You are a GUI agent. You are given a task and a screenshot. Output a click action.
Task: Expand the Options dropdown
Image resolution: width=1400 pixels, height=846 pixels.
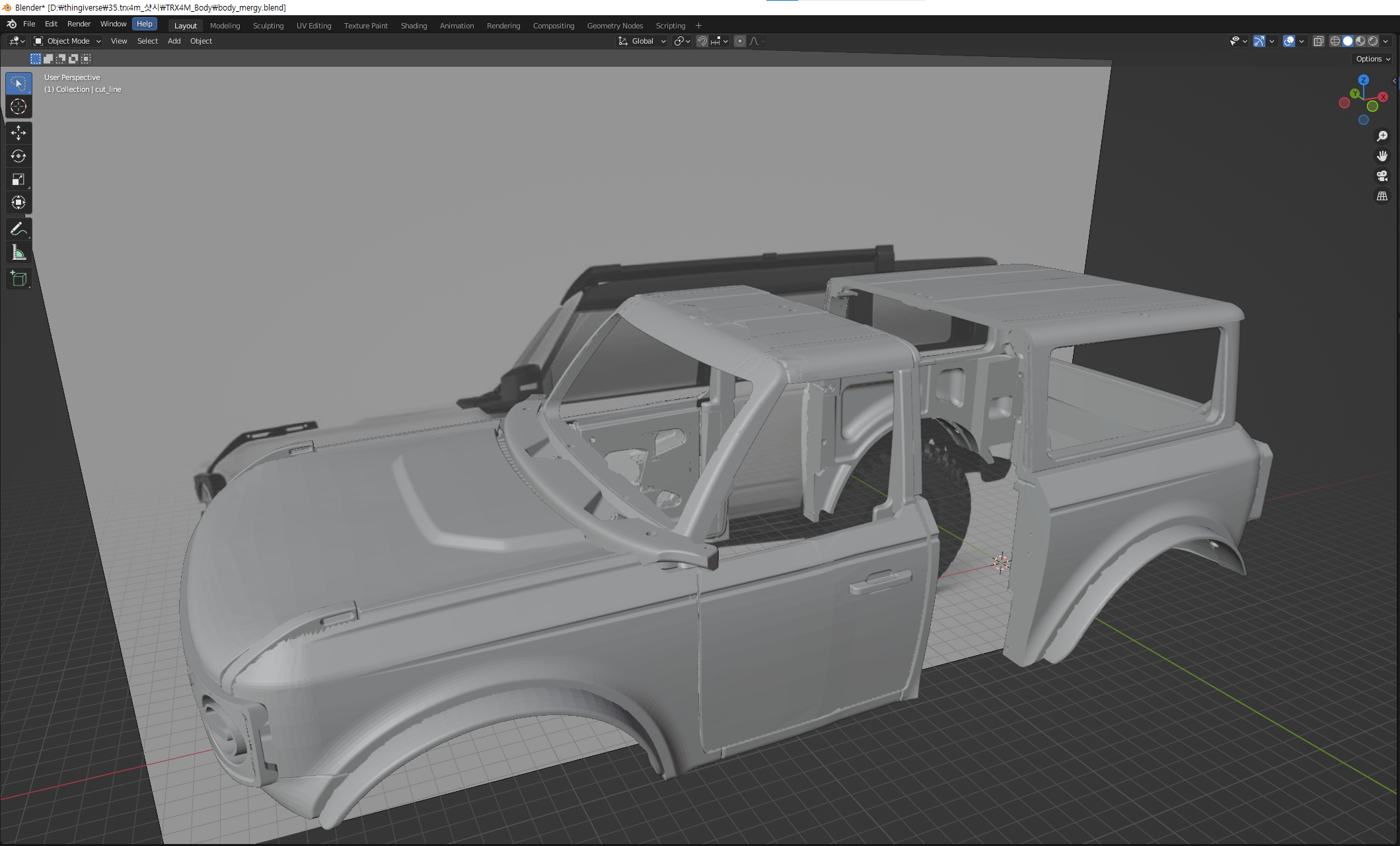(1373, 59)
